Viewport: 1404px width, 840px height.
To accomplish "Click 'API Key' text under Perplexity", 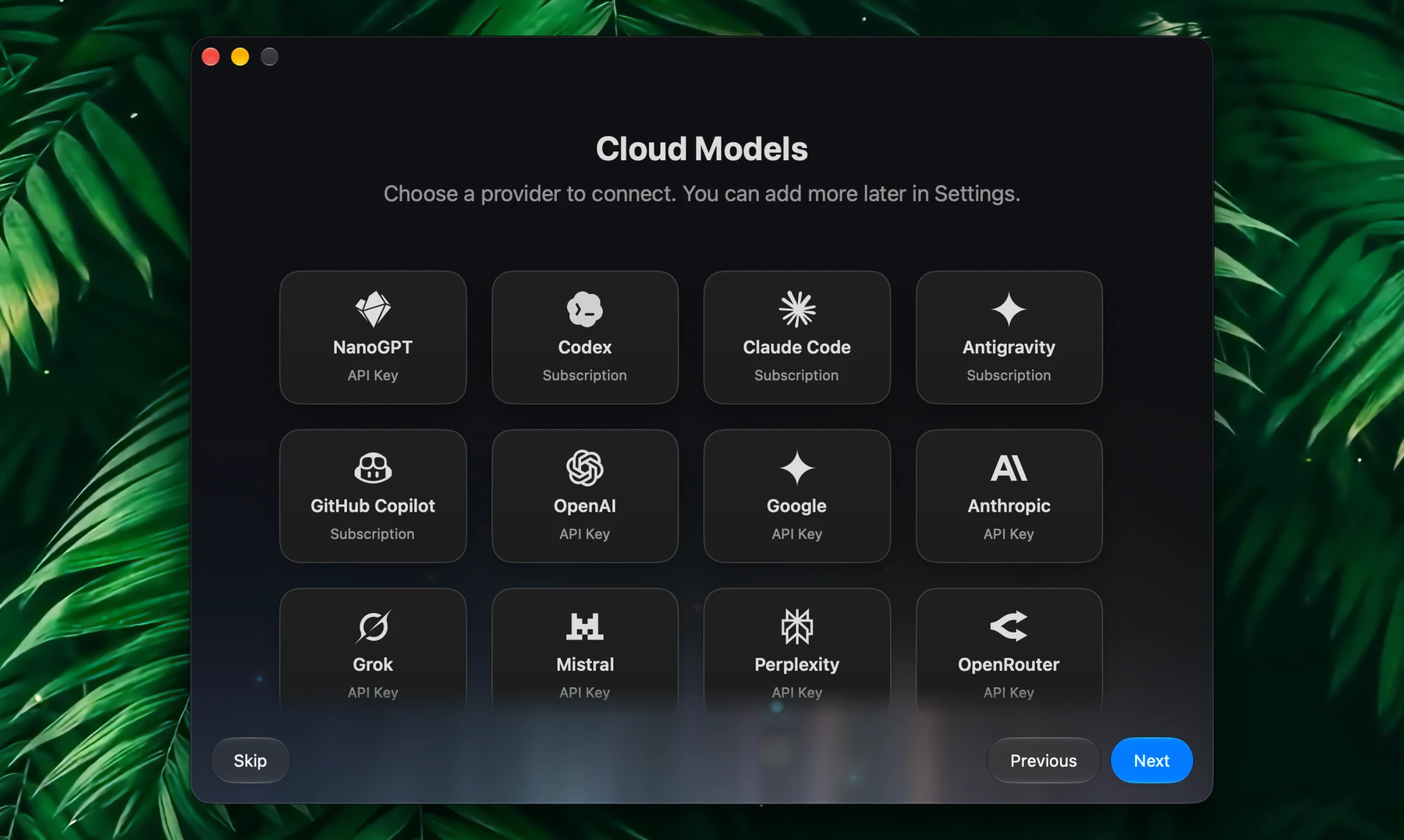I will [x=797, y=693].
